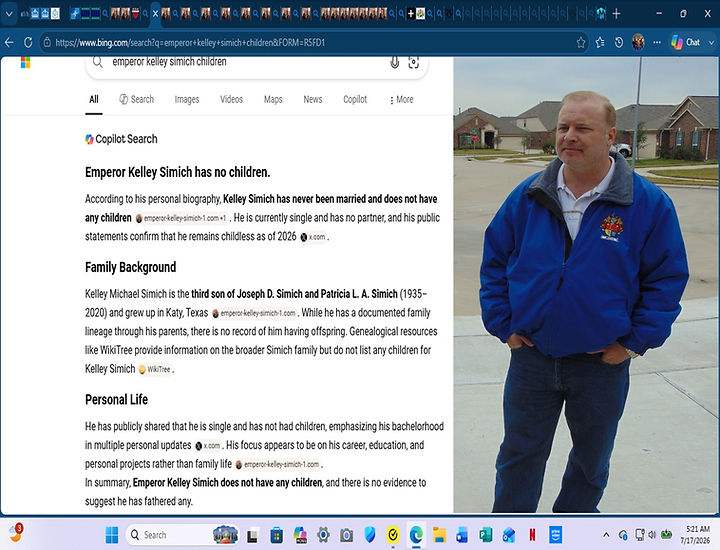
Task: Switch to the Videos tab
Action: point(231,99)
